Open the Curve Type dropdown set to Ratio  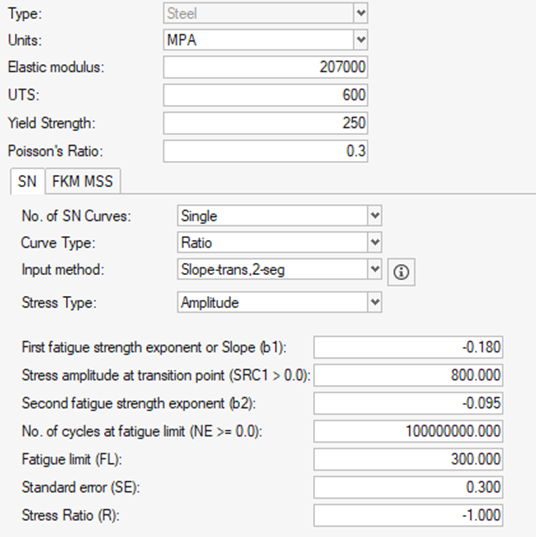279,242
